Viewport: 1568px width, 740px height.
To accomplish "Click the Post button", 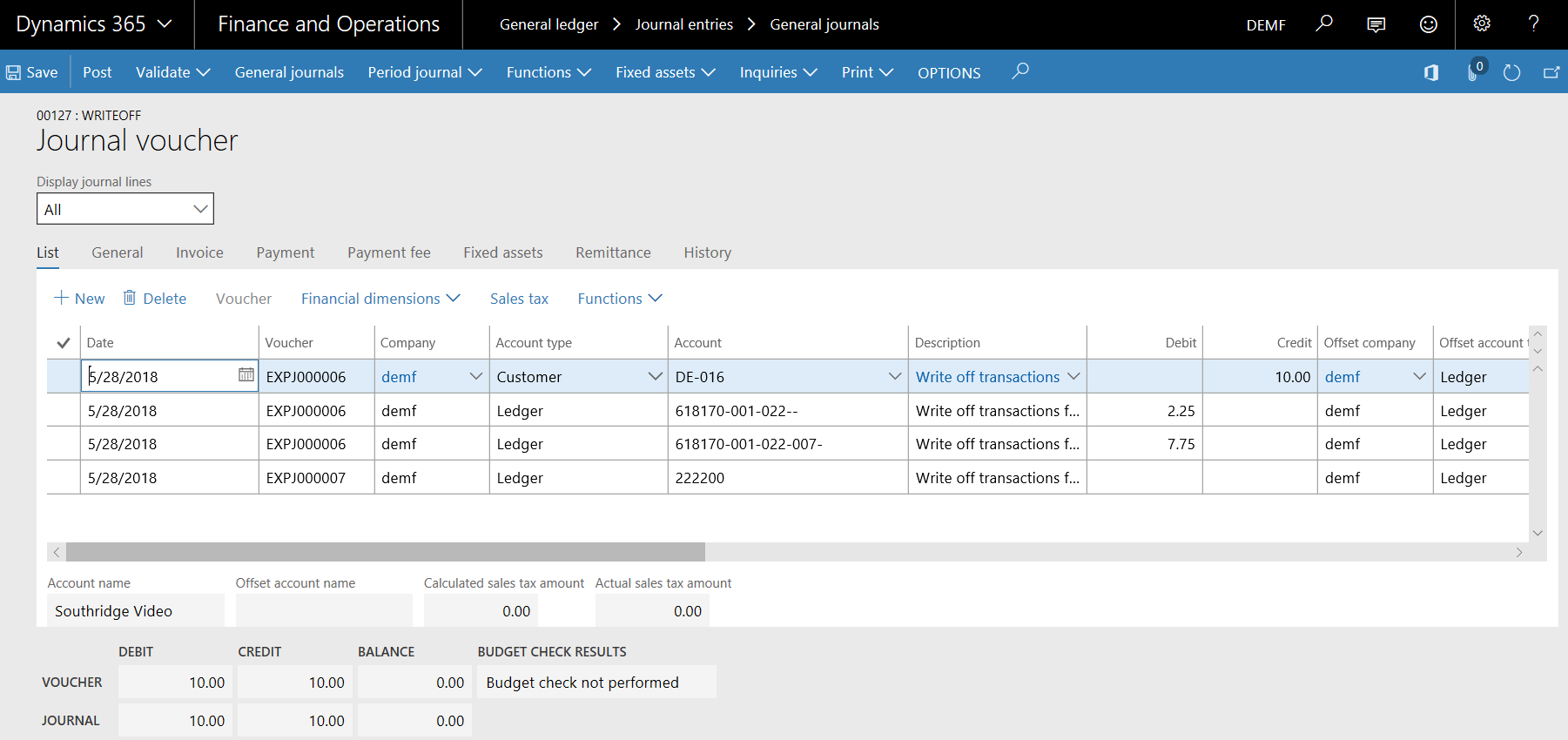I will [97, 72].
